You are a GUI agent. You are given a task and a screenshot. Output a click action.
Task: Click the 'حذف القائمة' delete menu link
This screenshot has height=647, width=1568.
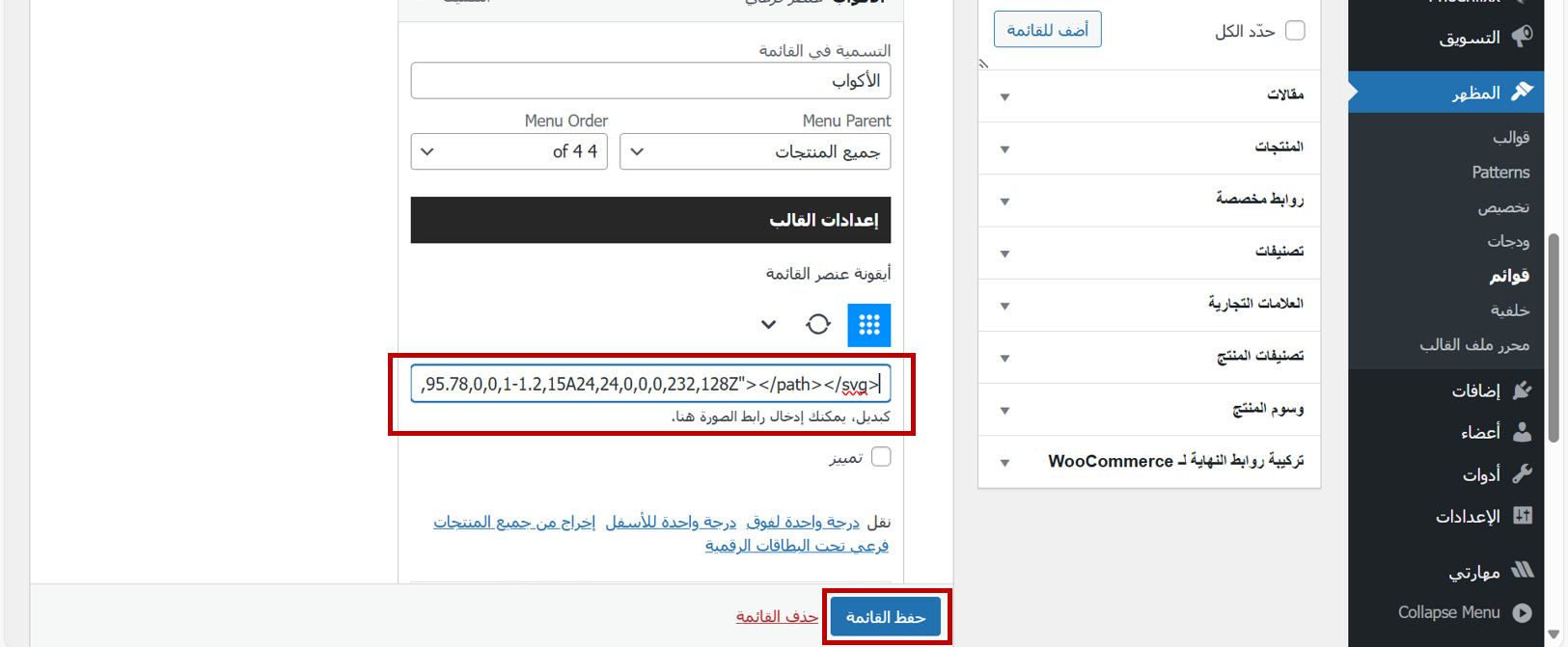pos(777,617)
